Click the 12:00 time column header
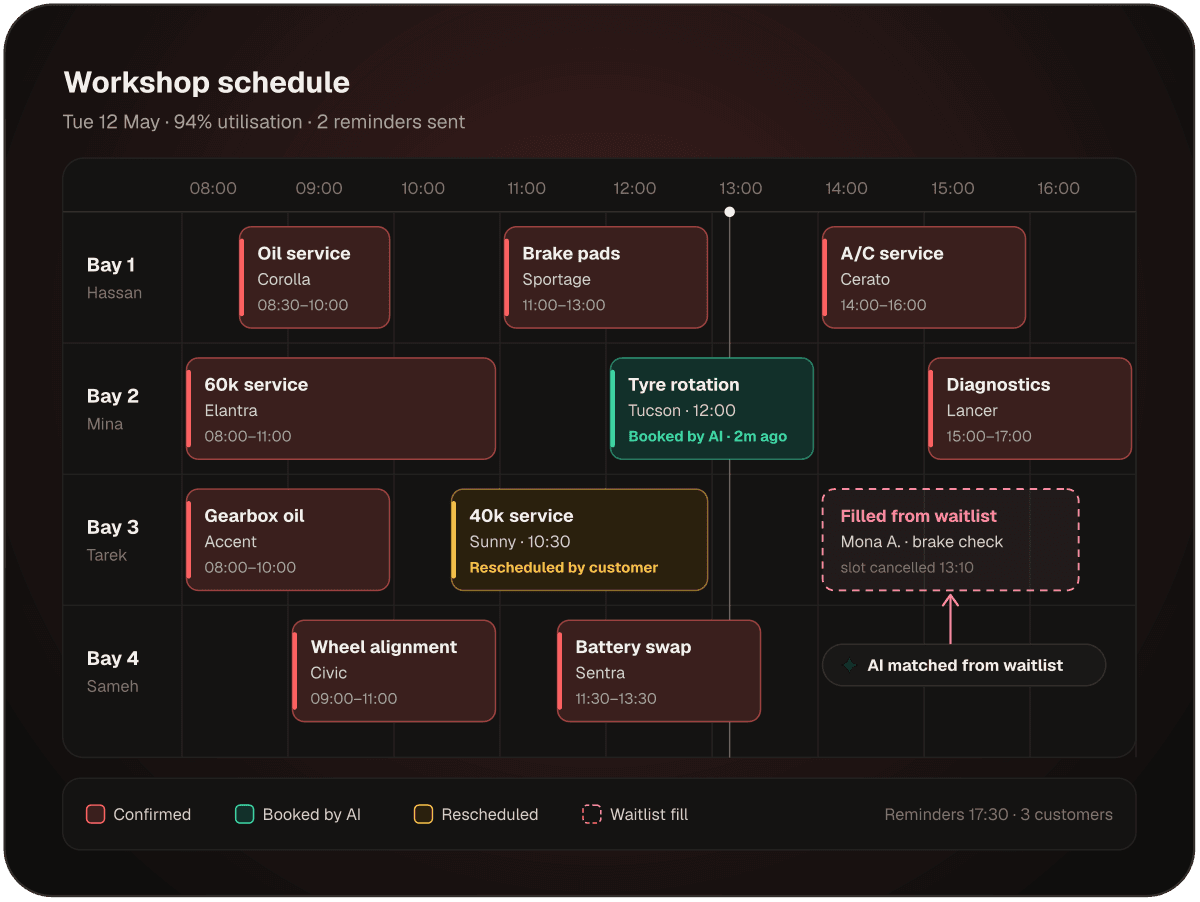Viewport: 1200px width, 902px height. (x=634, y=188)
